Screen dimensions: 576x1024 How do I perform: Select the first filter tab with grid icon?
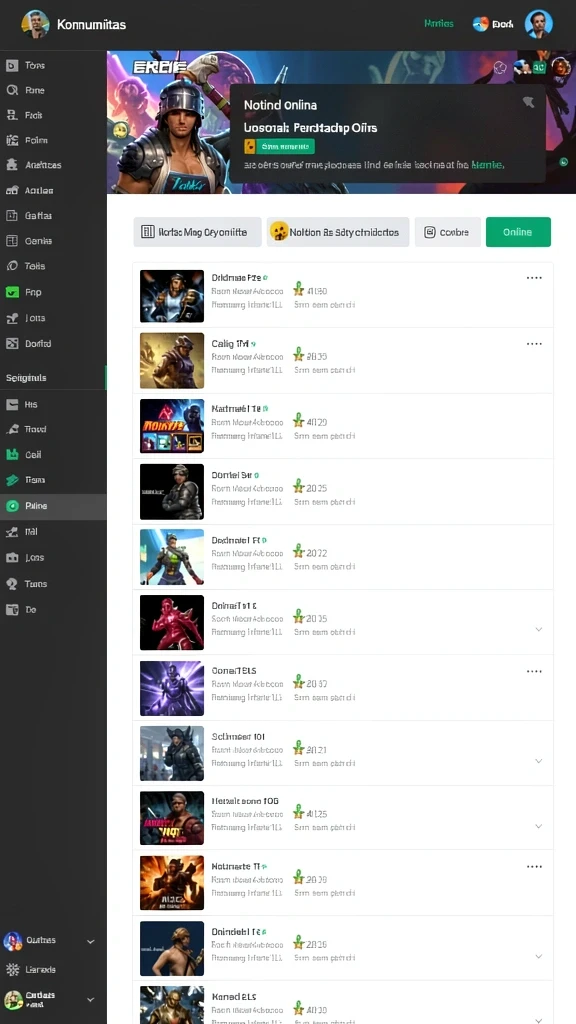pyautogui.click(x=197, y=232)
